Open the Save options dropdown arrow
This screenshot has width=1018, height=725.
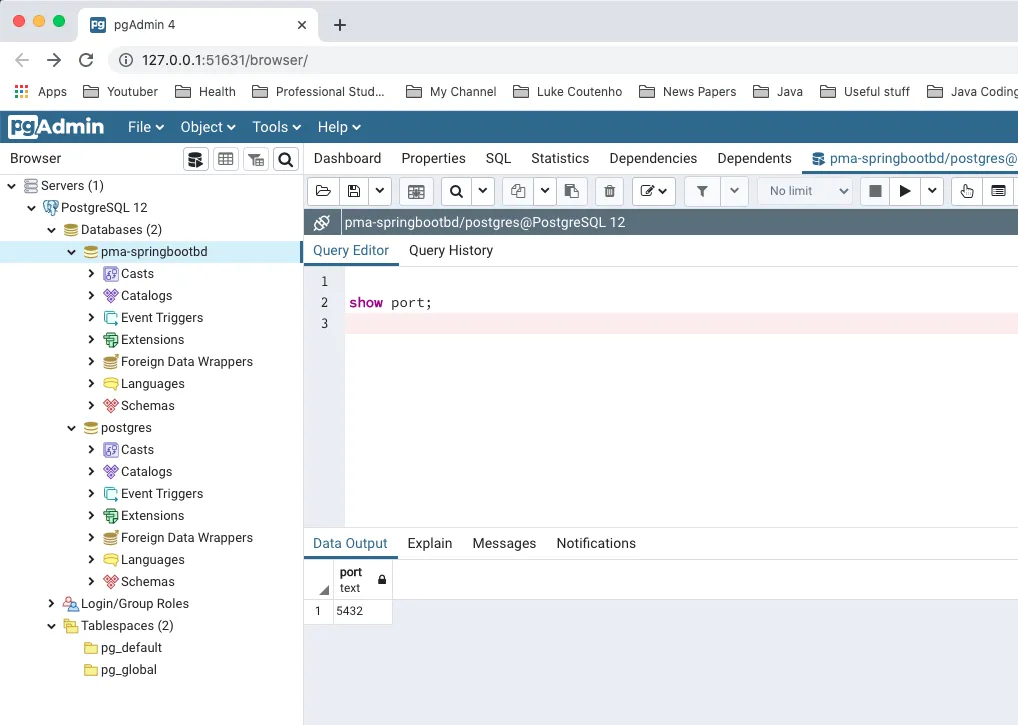click(380, 191)
